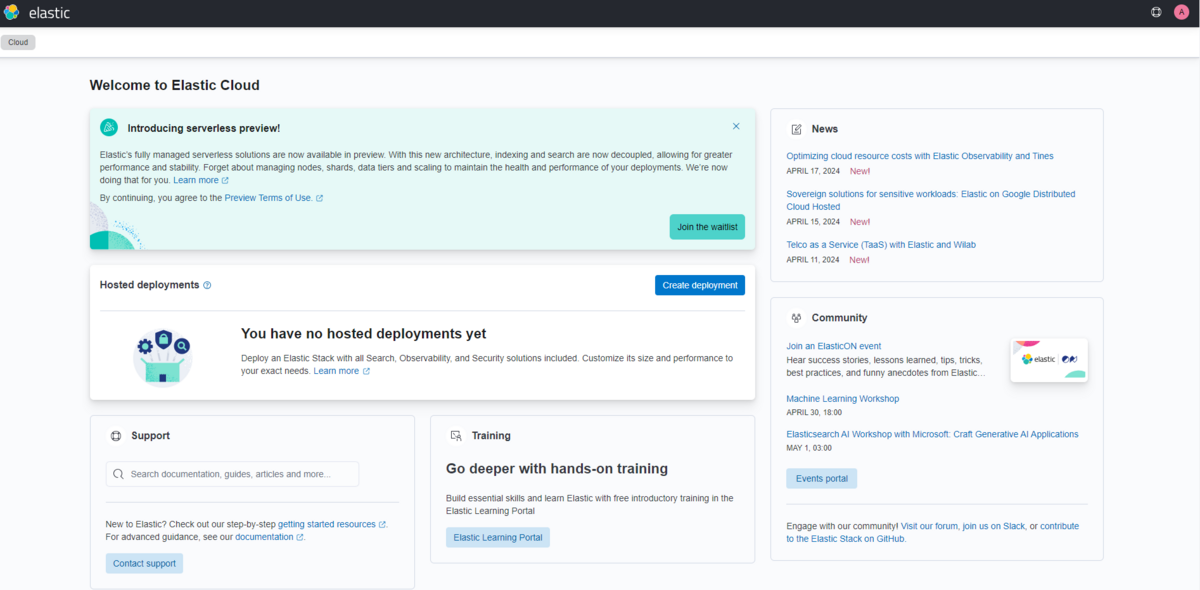
Task: Click Elastic Learning Portal button
Action: click(x=498, y=537)
